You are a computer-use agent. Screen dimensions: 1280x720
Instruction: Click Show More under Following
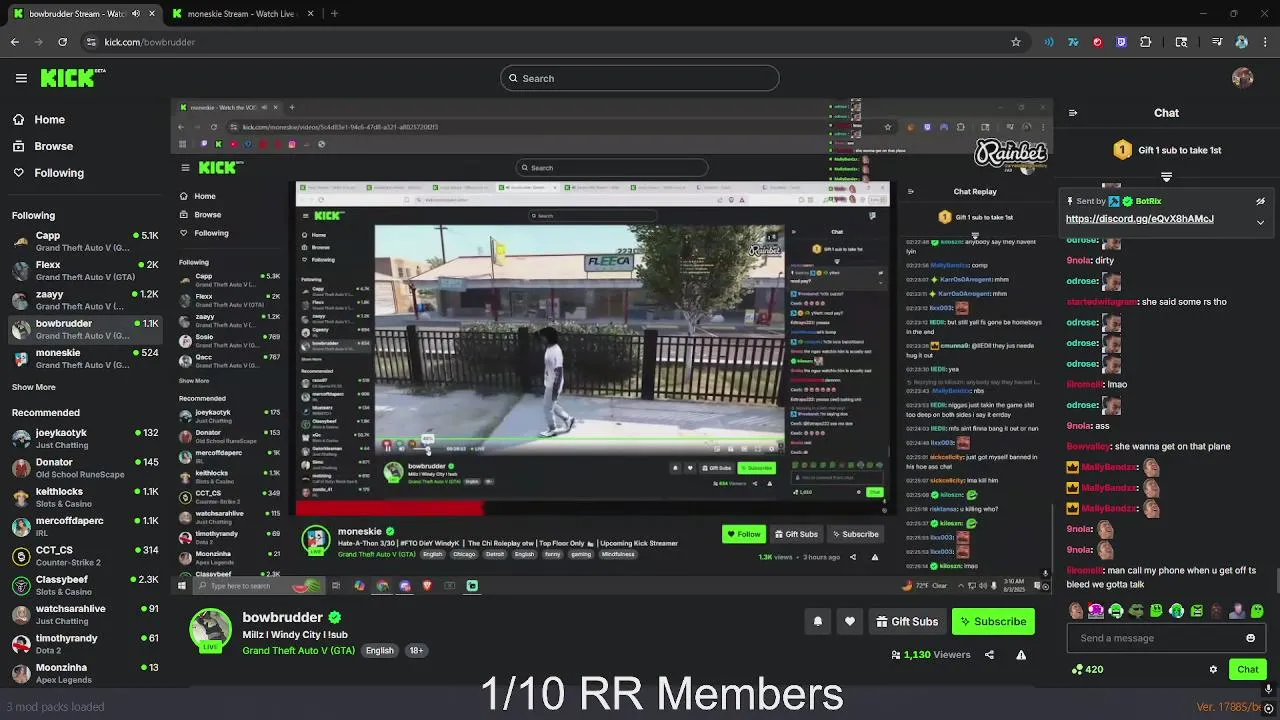(x=34, y=387)
